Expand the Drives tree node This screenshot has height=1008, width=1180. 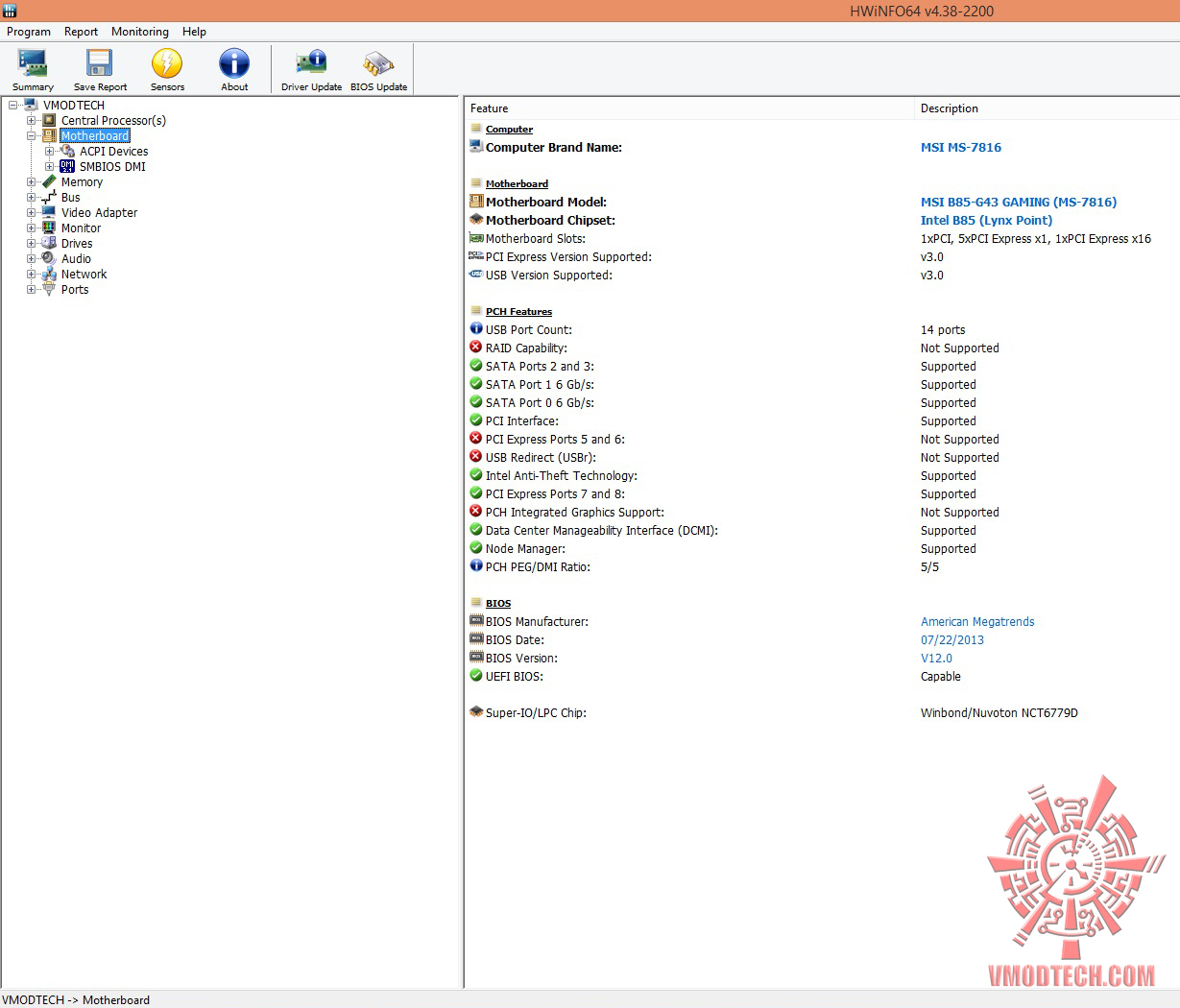pyautogui.click(x=31, y=244)
